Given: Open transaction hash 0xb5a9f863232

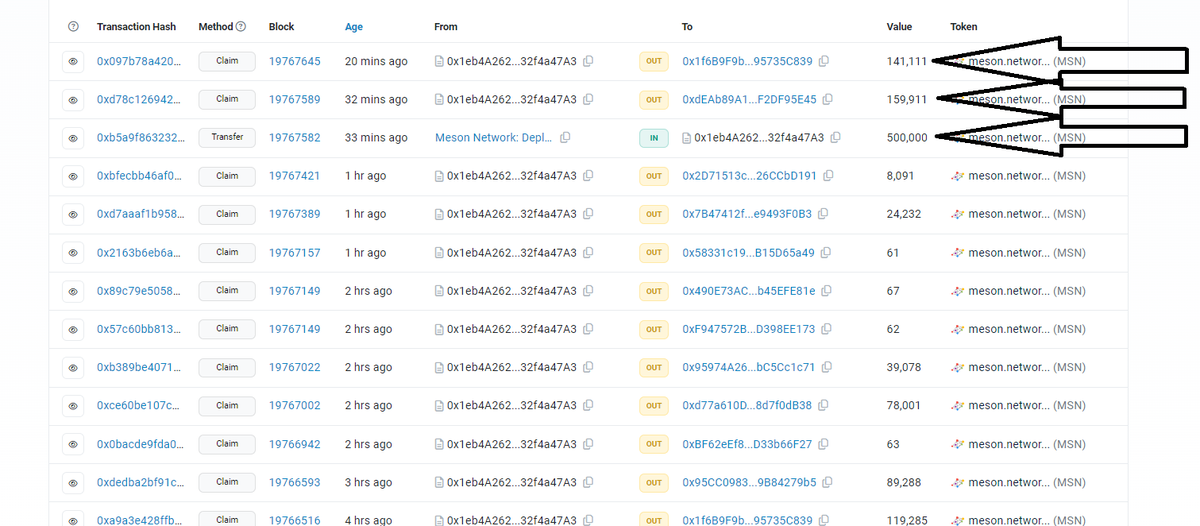Looking at the screenshot, I should click(140, 137).
